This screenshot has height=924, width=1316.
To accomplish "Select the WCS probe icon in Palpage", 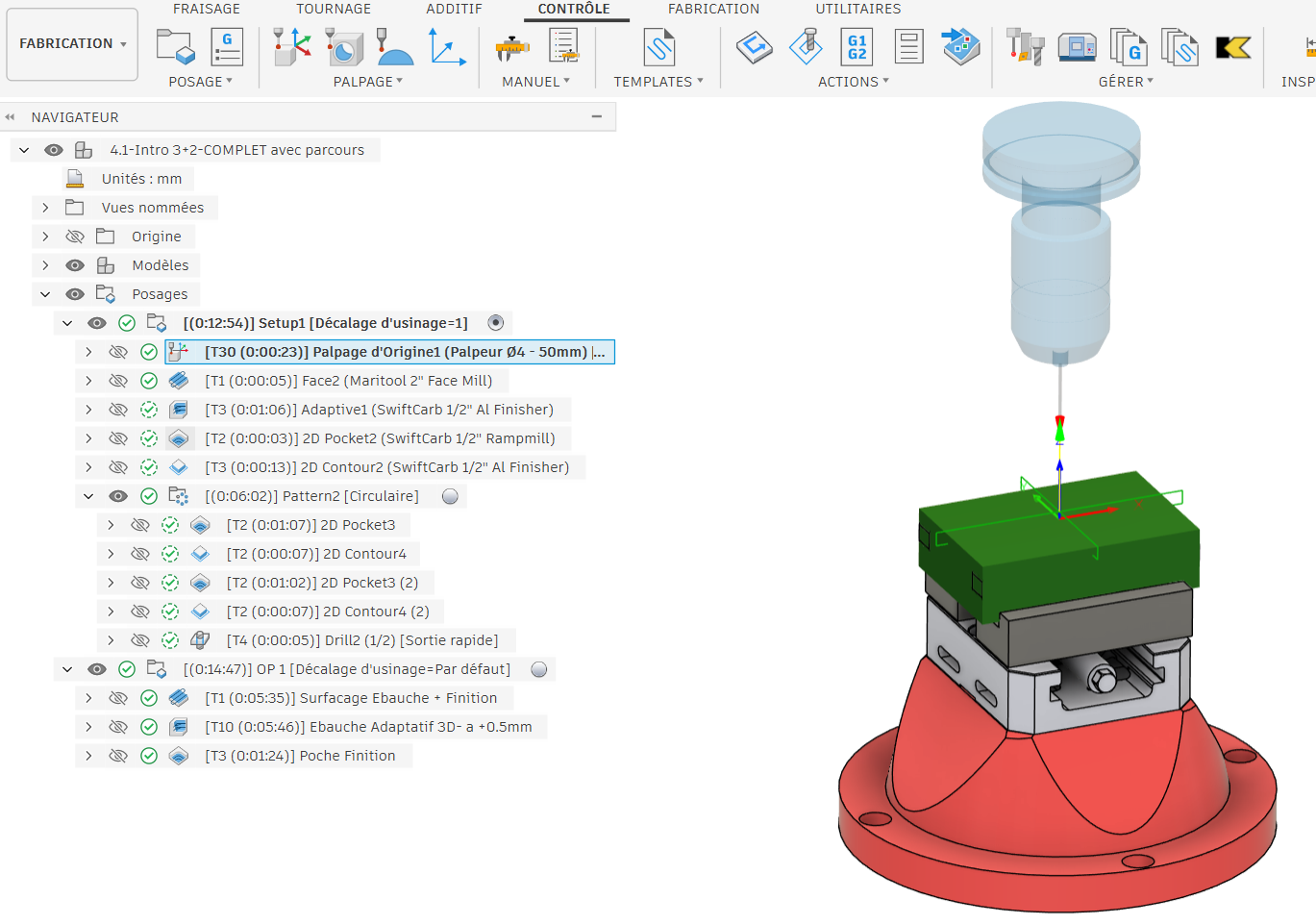I will [292, 46].
